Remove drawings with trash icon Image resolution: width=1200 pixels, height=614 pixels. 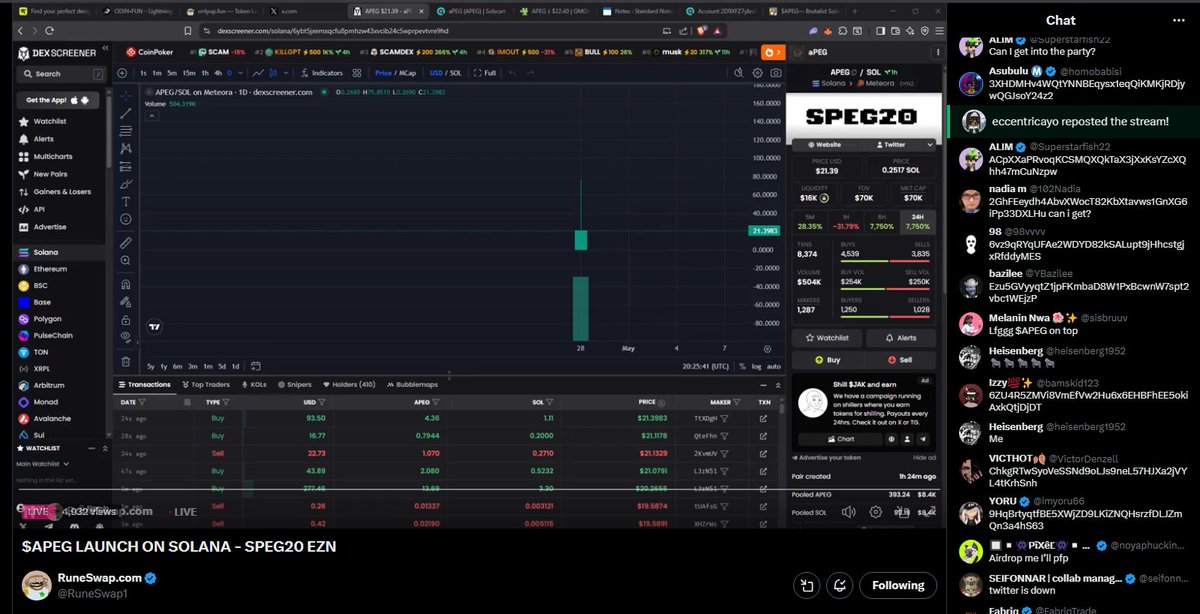(x=125, y=360)
